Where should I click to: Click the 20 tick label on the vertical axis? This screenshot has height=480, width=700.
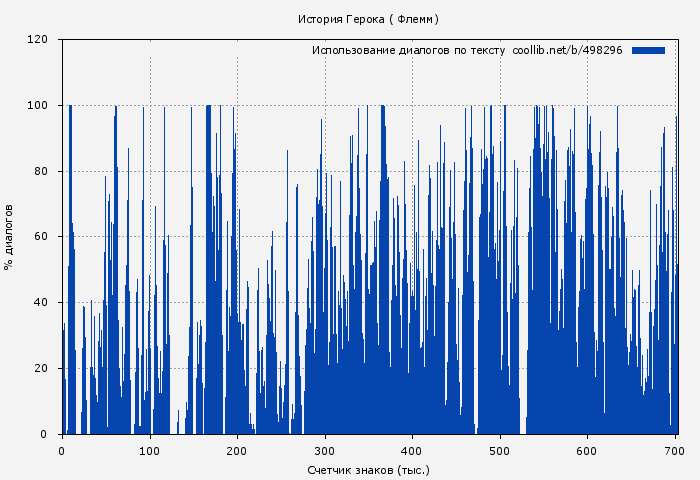pyautogui.click(x=41, y=368)
